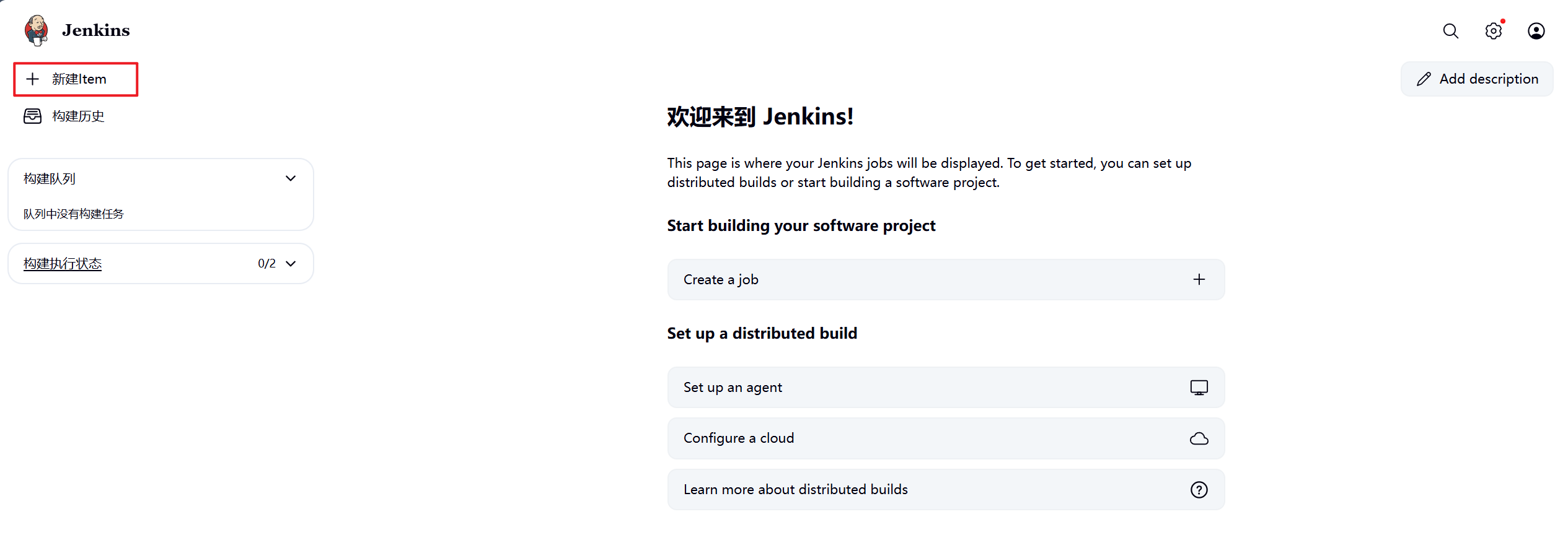Image resolution: width=1568 pixels, height=535 pixels.
Task: Collapse the 构建队列 panel chevron
Action: point(291,178)
